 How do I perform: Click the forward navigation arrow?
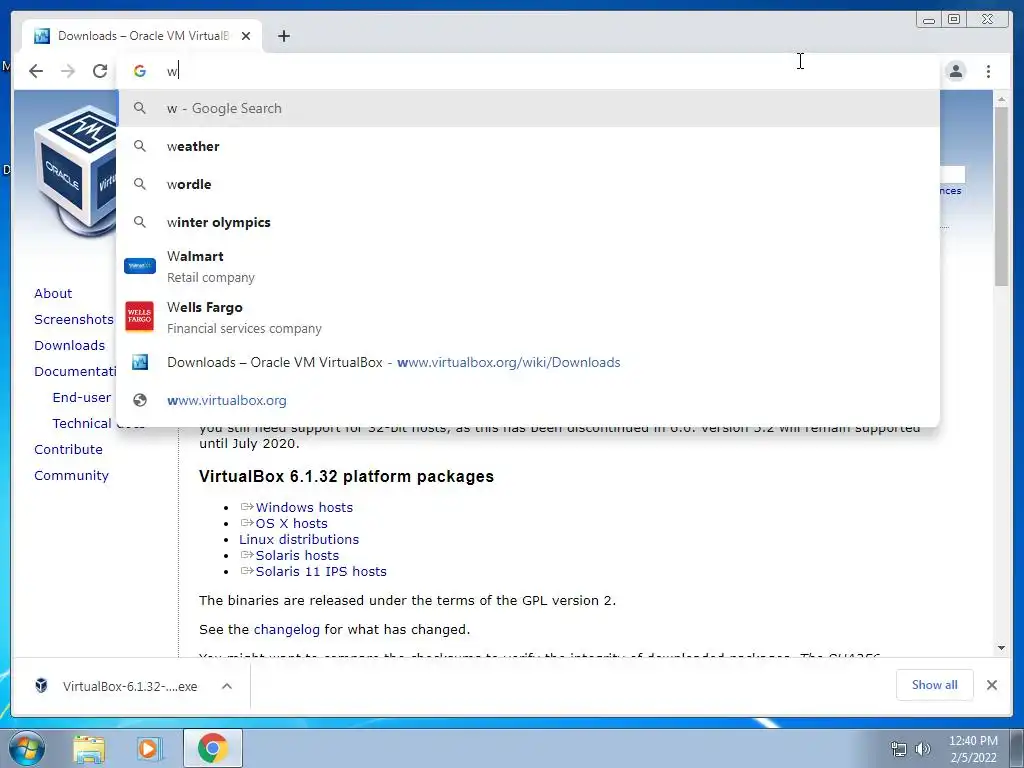[68, 71]
